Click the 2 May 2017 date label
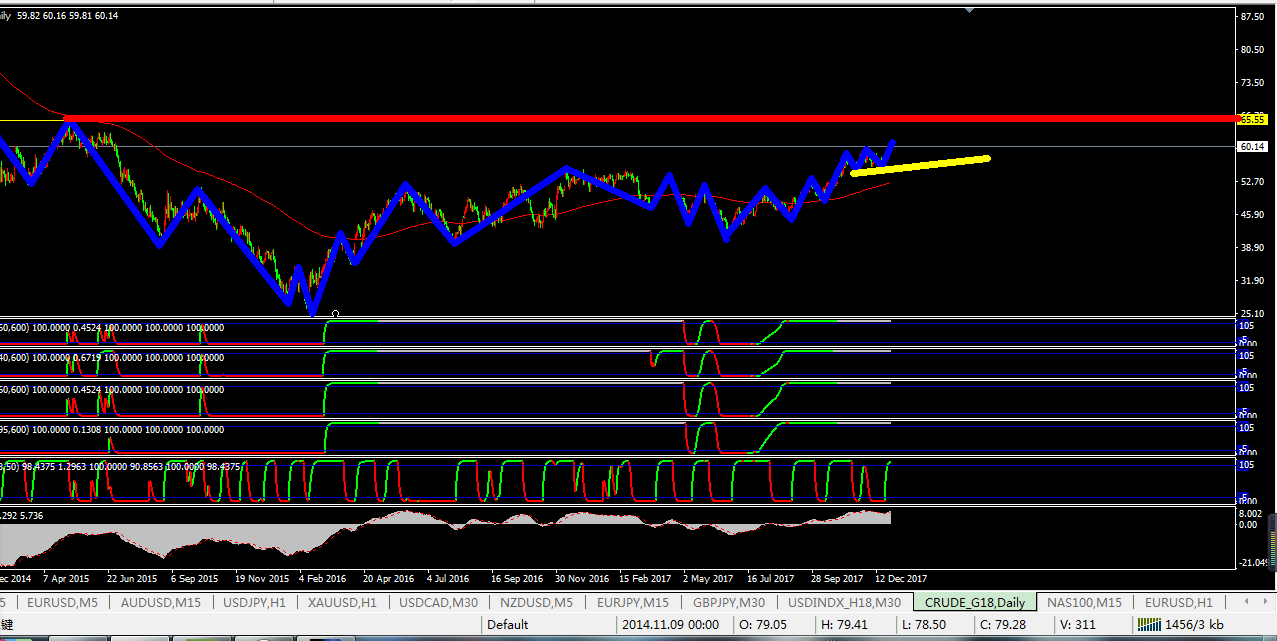Screen dimensions: 1277x641 coord(708,579)
